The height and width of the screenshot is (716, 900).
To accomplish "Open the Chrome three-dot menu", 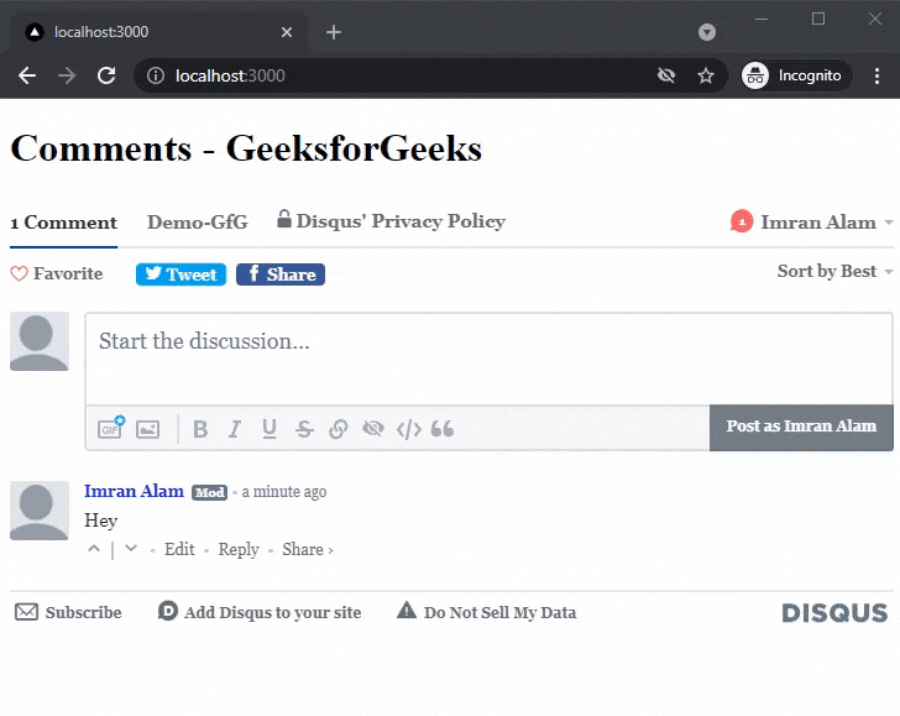I will click(x=876, y=76).
